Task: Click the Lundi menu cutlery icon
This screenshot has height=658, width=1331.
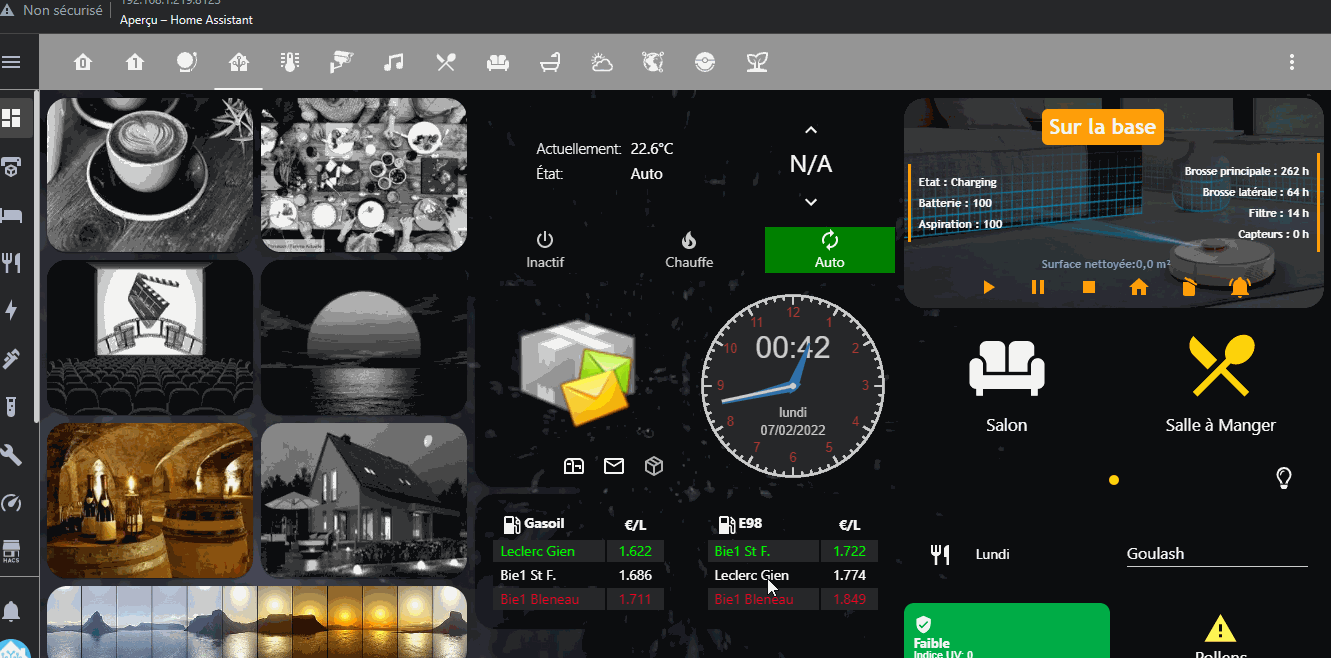Action: click(940, 554)
